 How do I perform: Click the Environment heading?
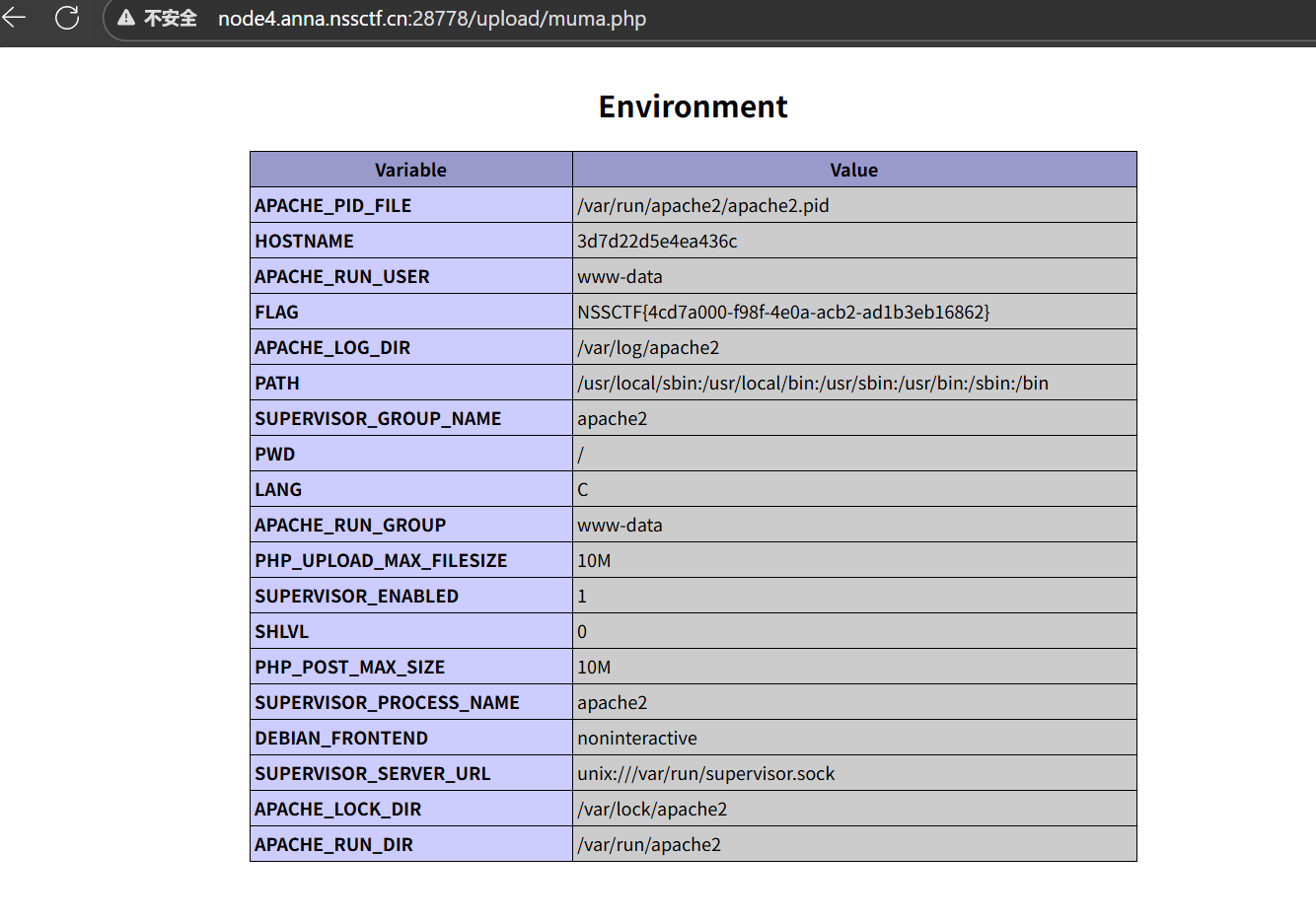(x=693, y=106)
